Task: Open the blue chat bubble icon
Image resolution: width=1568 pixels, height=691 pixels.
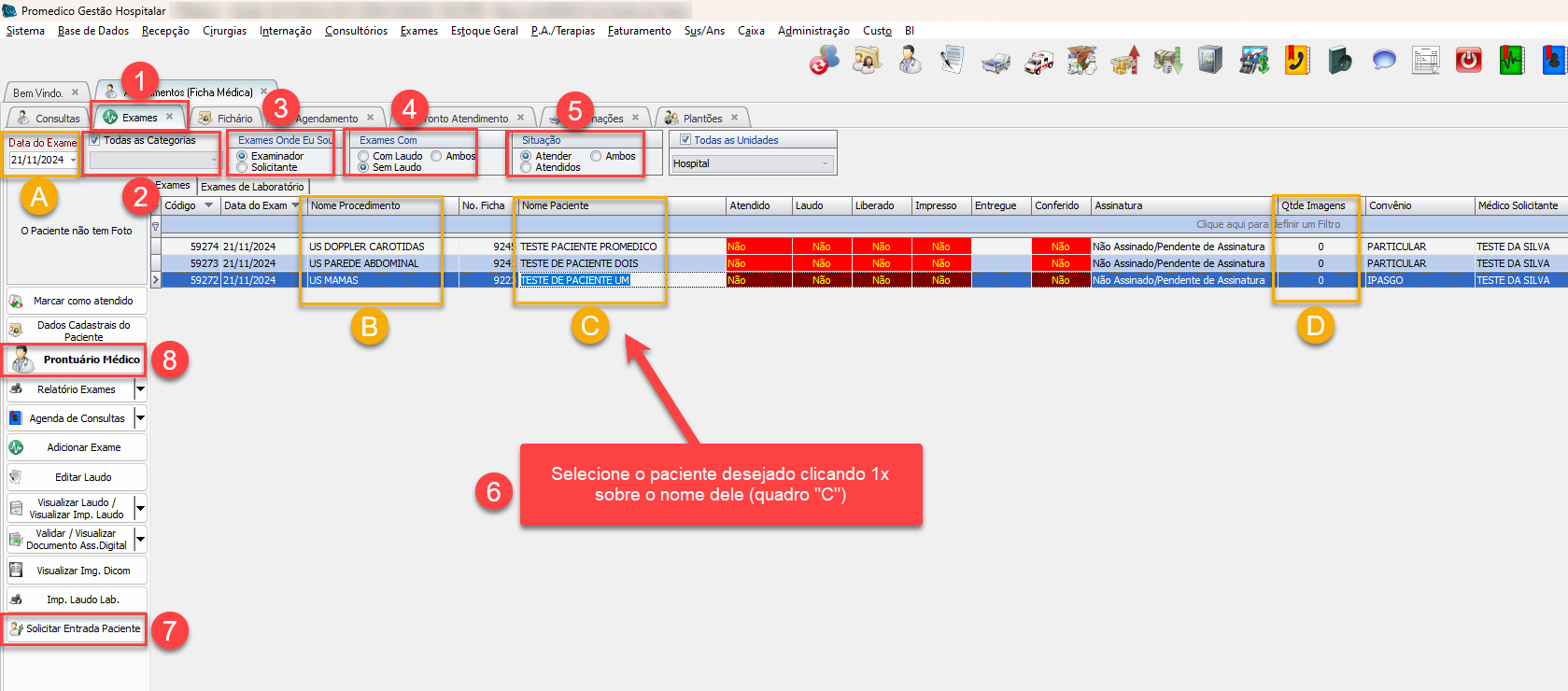Action: pos(1383,61)
